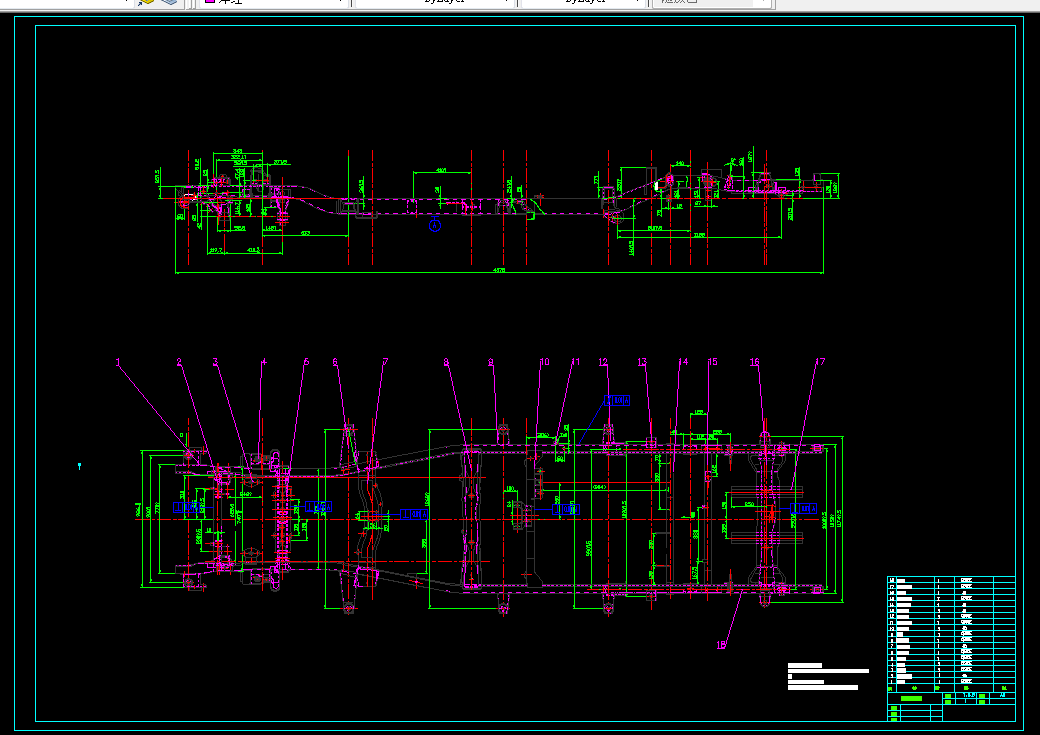The image size is (1040, 735).
Task: Pick the circled datum A symbol
Action: coord(435,226)
